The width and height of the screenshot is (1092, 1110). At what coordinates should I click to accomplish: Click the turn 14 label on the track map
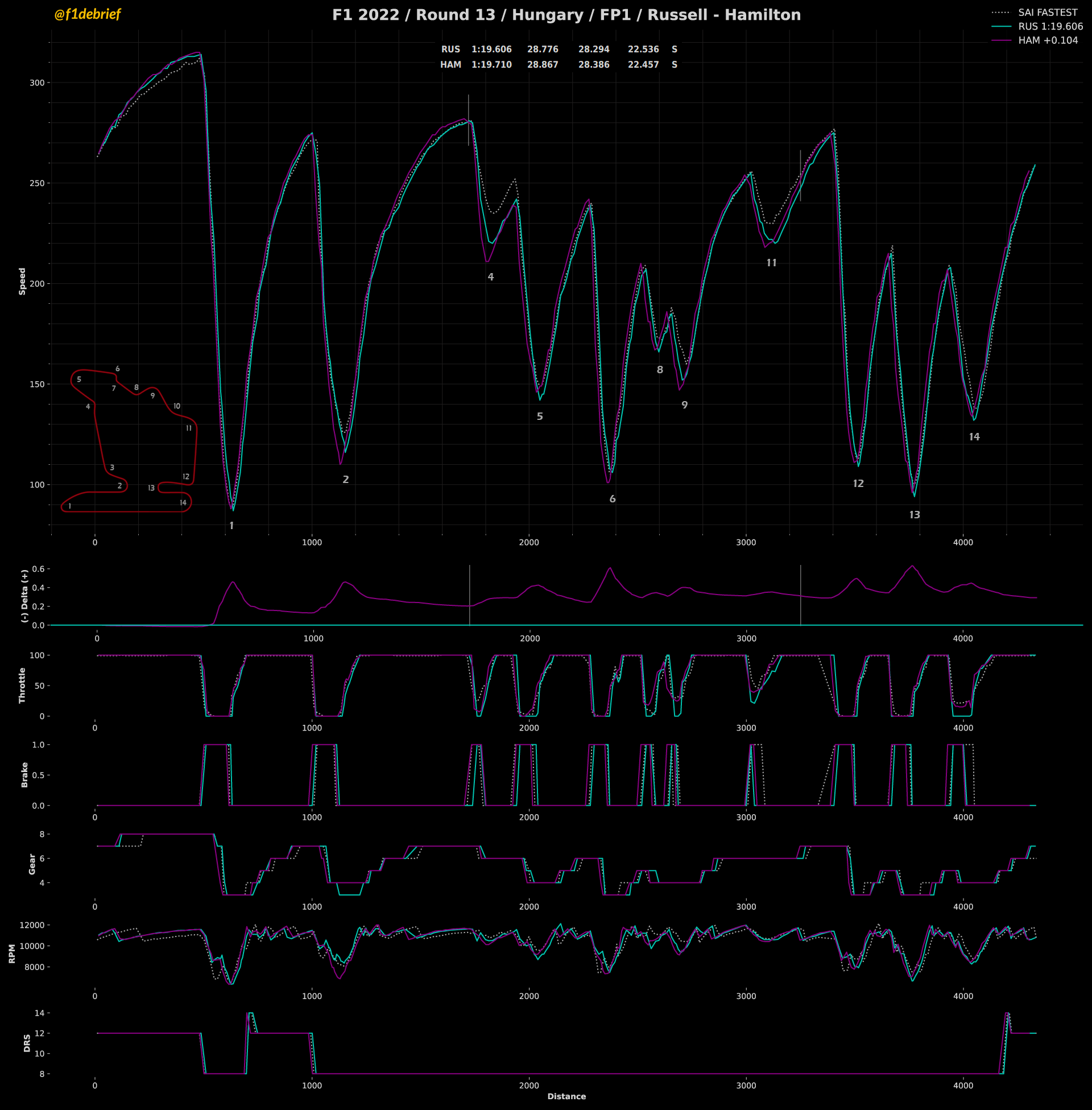click(x=183, y=503)
